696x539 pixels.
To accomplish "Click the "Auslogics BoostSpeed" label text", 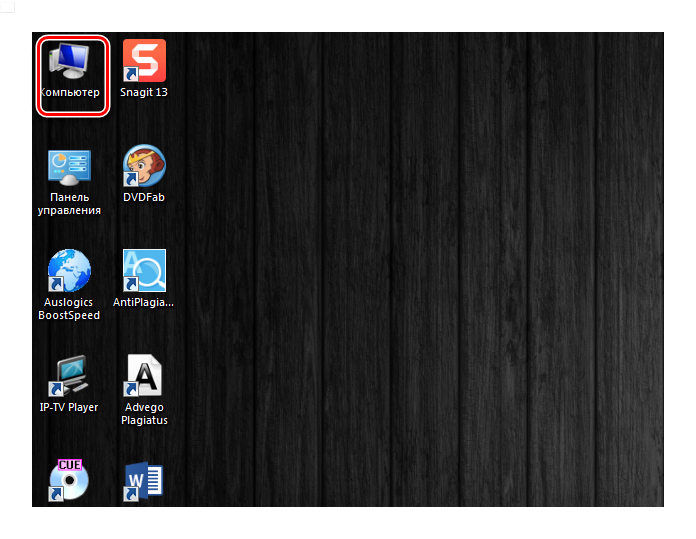I will click(x=70, y=309).
